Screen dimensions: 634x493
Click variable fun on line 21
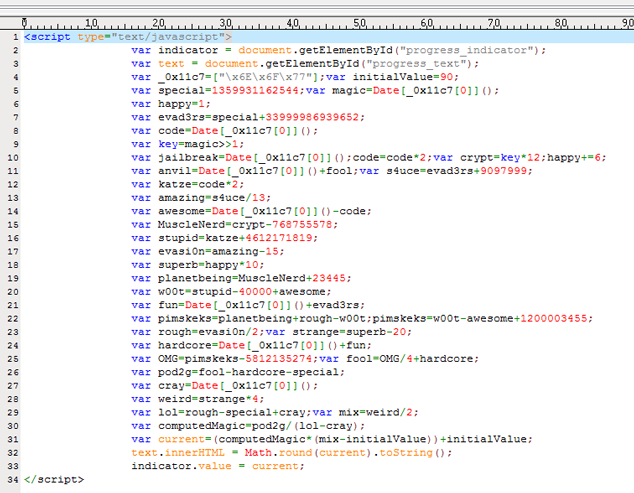(168, 305)
